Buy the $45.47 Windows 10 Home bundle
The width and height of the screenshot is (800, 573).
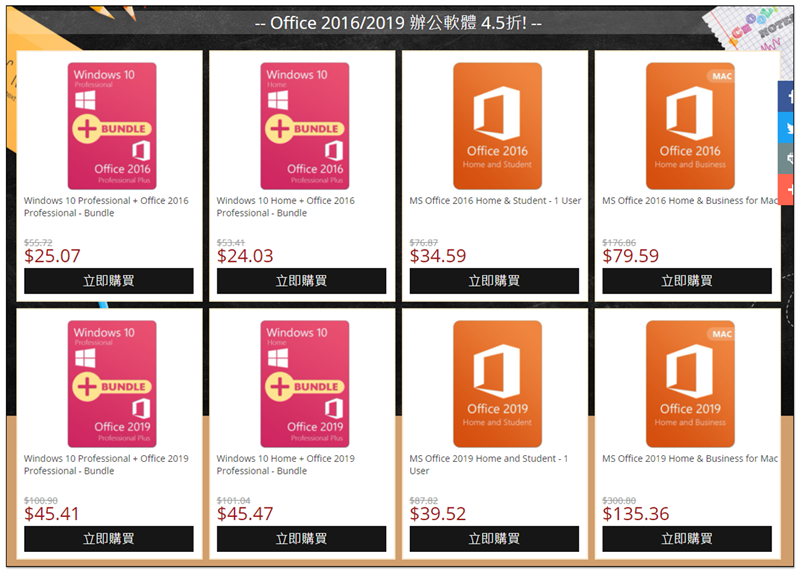coord(302,539)
